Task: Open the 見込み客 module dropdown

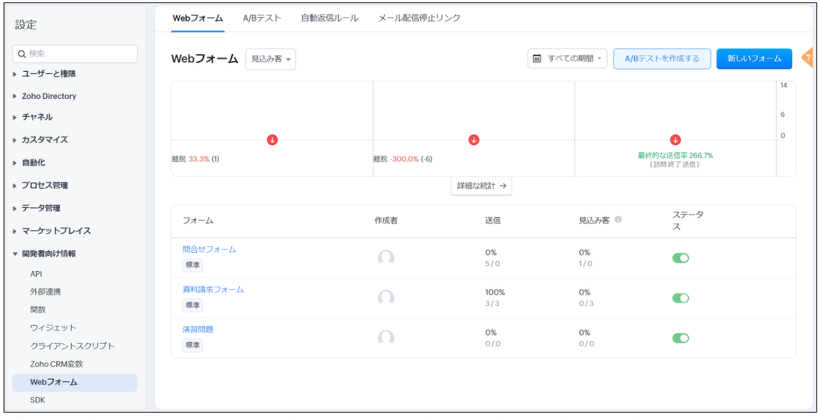Action: (x=270, y=60)
